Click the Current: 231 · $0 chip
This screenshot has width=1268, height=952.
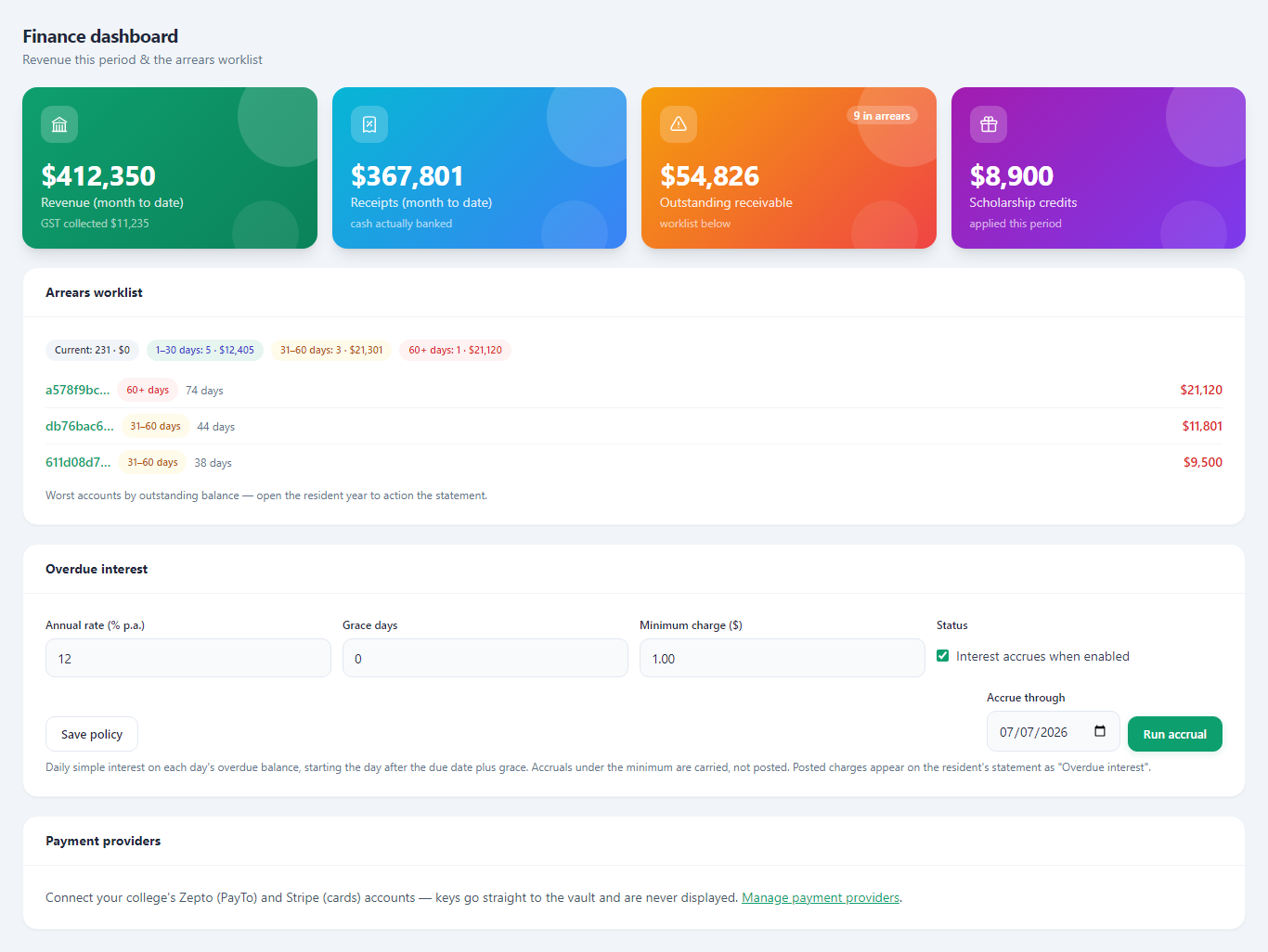tap(92, 350)
